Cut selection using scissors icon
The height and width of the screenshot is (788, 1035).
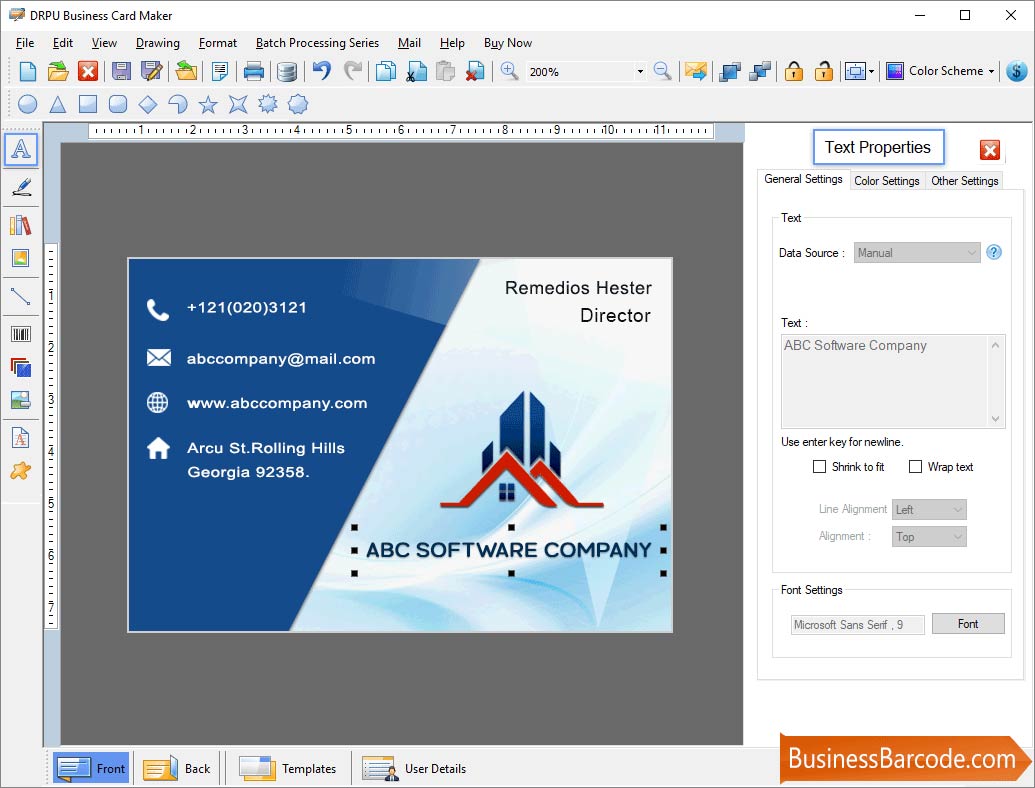pyautogui.click(x=417, y=71)
